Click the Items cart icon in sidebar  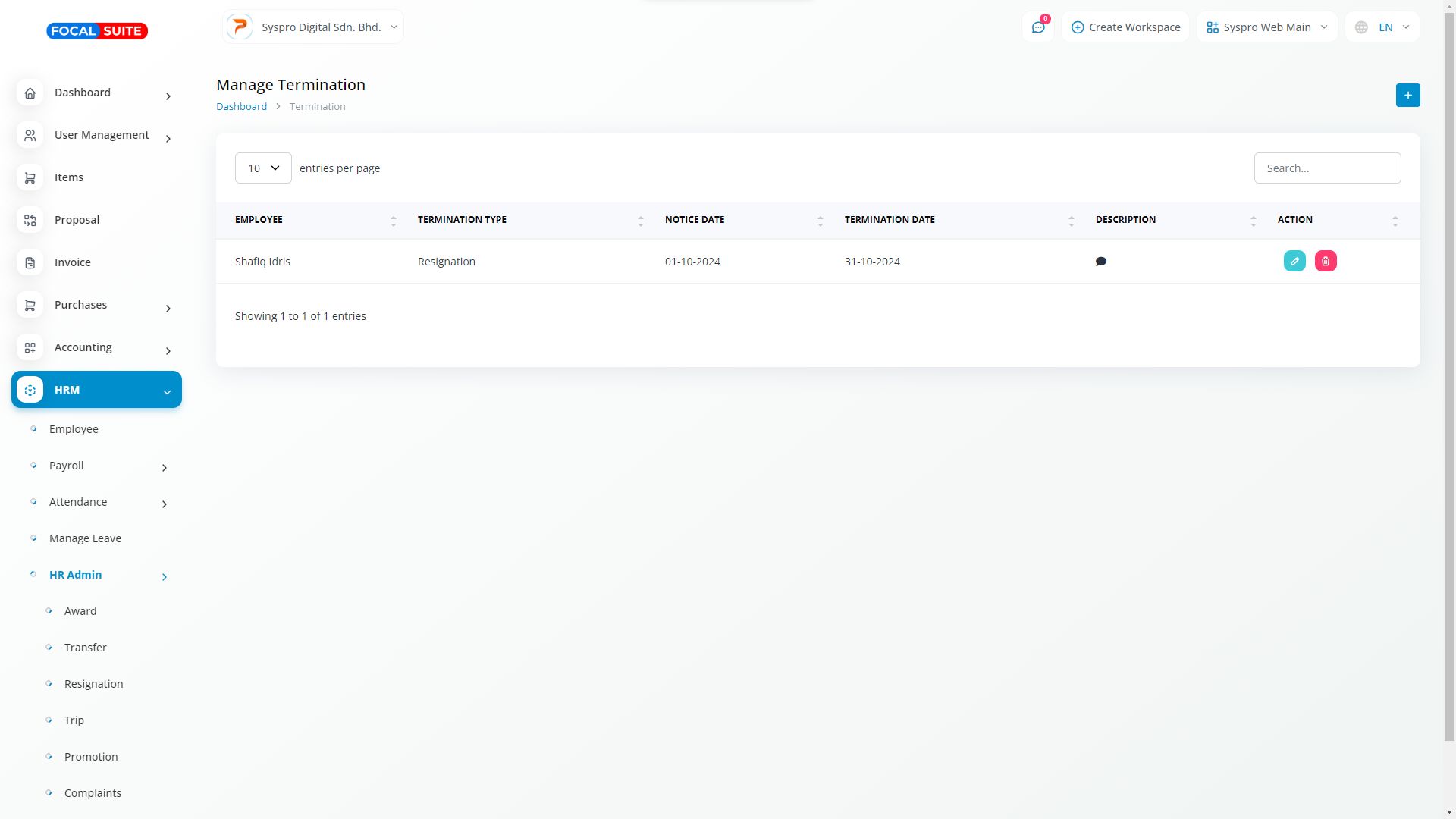30,177
